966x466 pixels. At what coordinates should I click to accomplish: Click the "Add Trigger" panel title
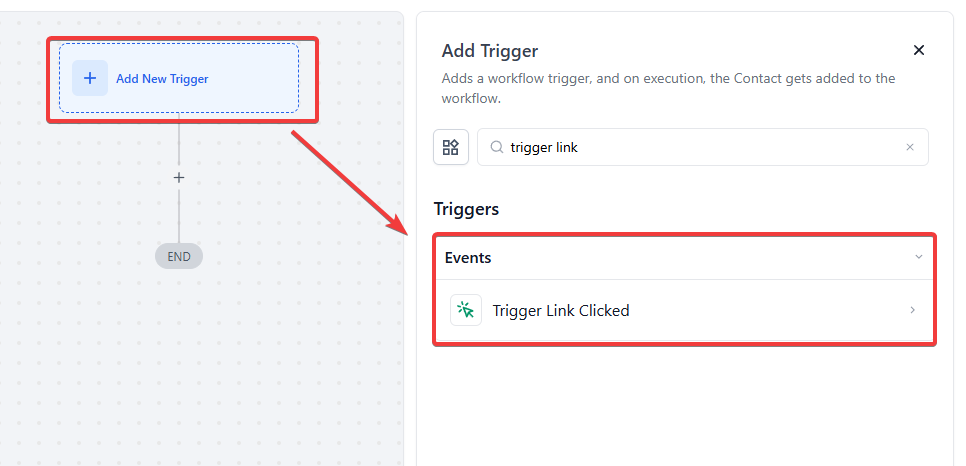pyautogui.click(x=490, y=51)
